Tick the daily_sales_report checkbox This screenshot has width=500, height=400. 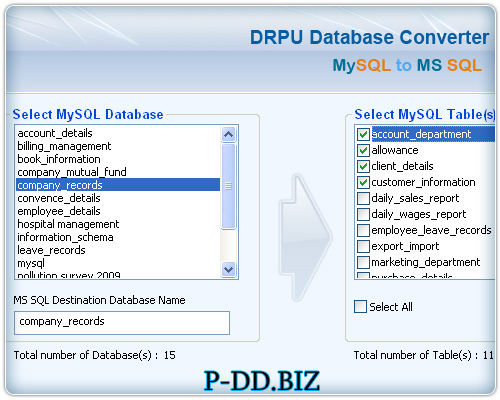[363, 198]
